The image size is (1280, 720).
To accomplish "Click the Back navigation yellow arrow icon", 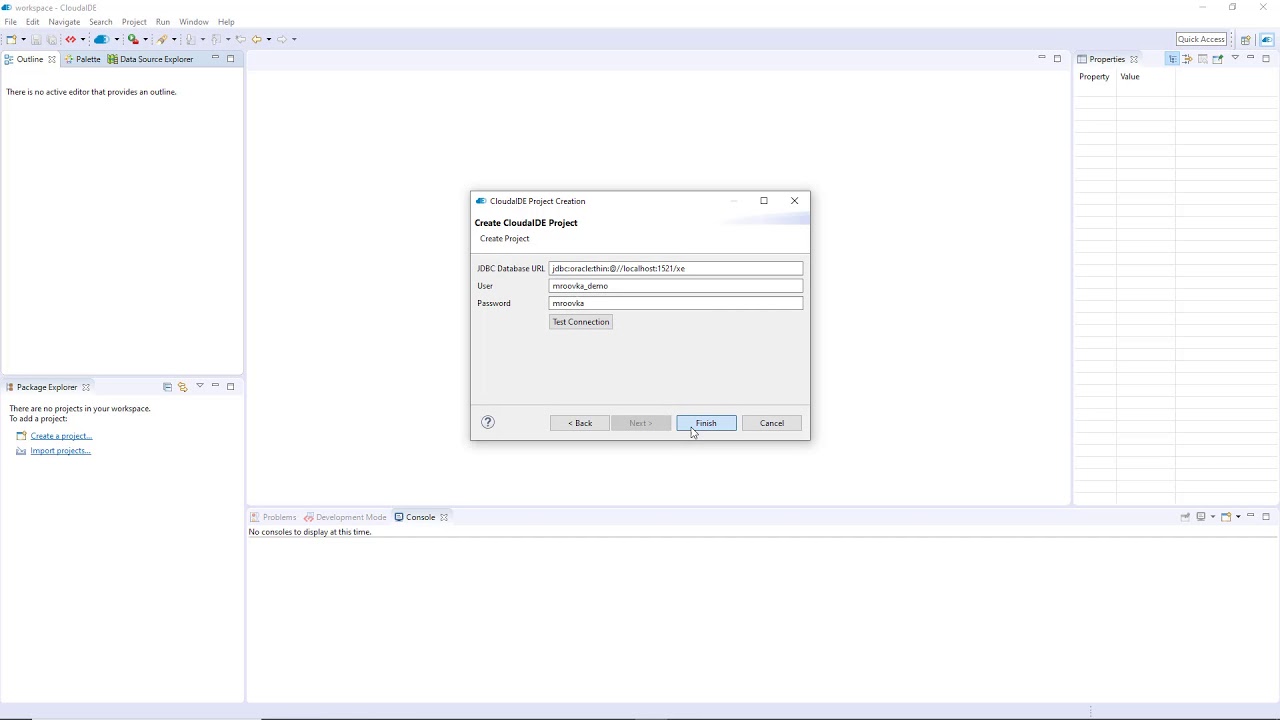I will pyautogui.click(x=256, y=39).
